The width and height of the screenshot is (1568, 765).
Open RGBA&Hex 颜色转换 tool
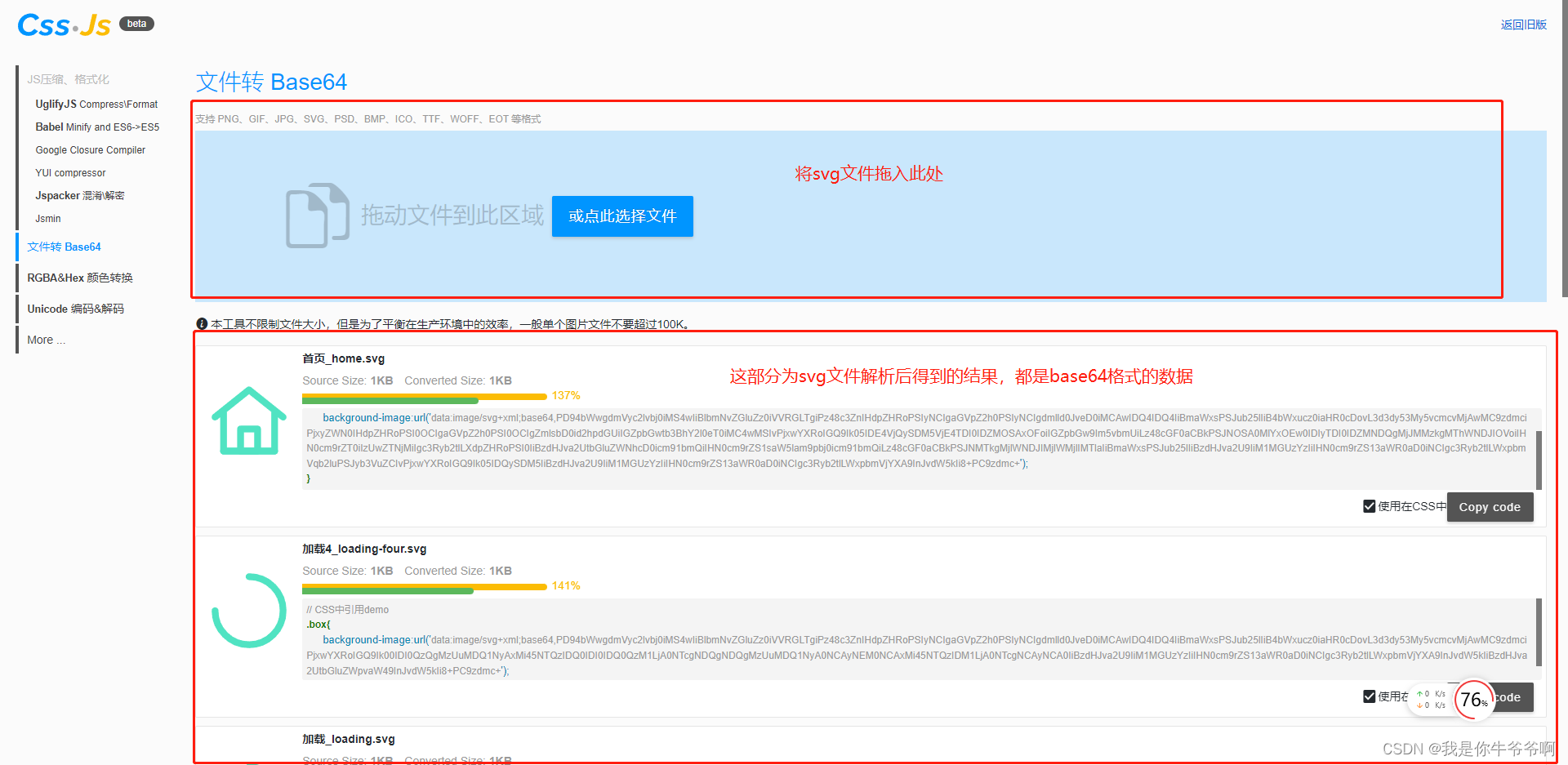point(80,278)
